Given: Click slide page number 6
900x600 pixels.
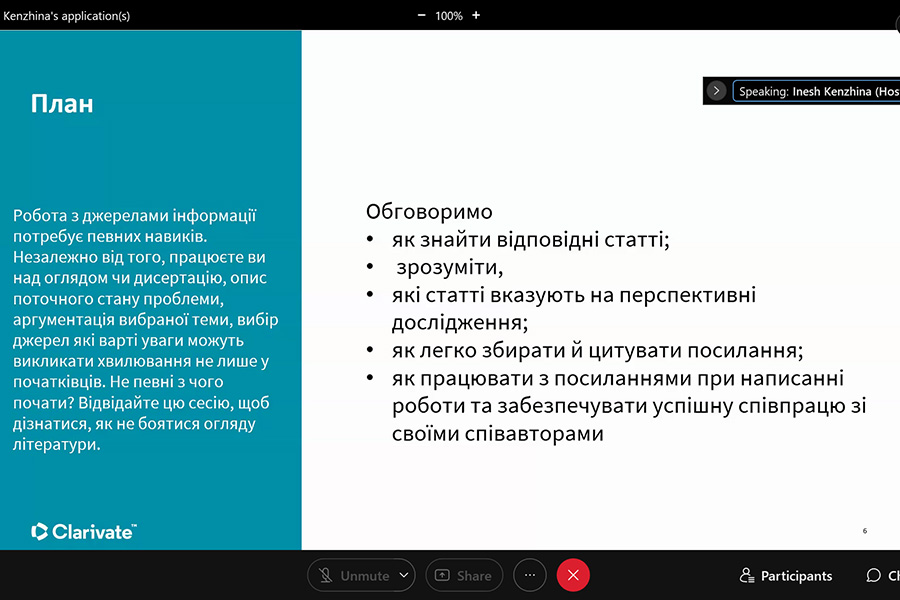Looking at the screenshot, I should [x=864, y=531].
